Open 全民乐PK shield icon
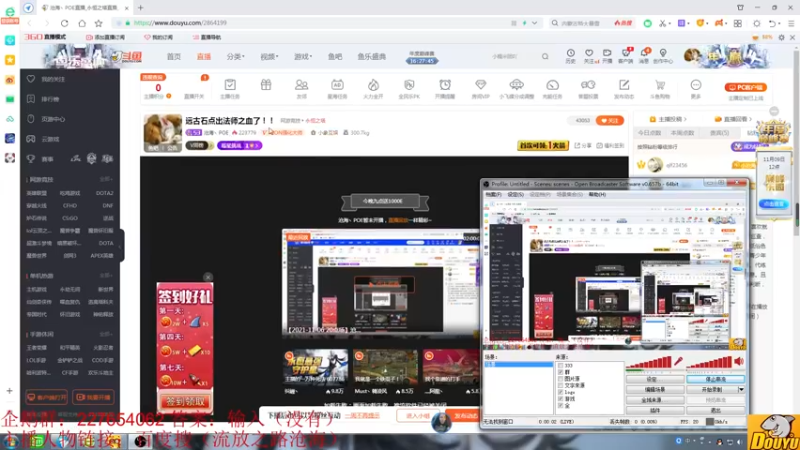 pos(409,85)
